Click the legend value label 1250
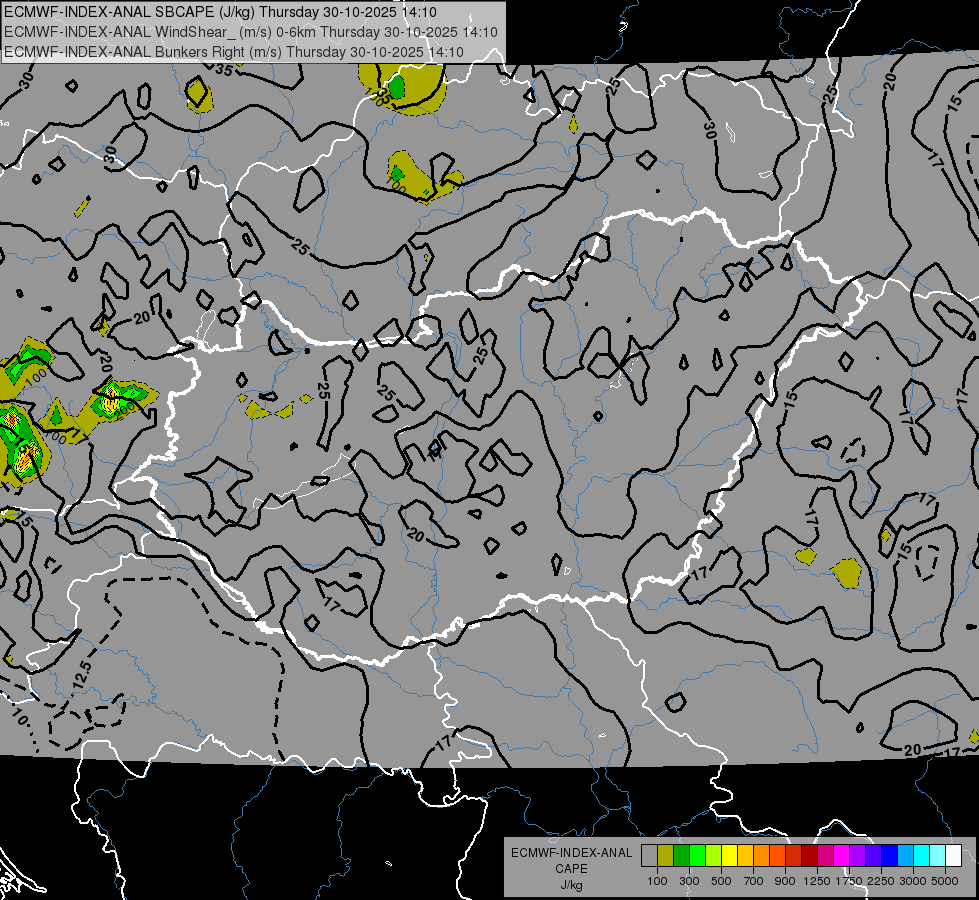The width and height of the screenshot is (979, 900). click(x=817, y=881)
